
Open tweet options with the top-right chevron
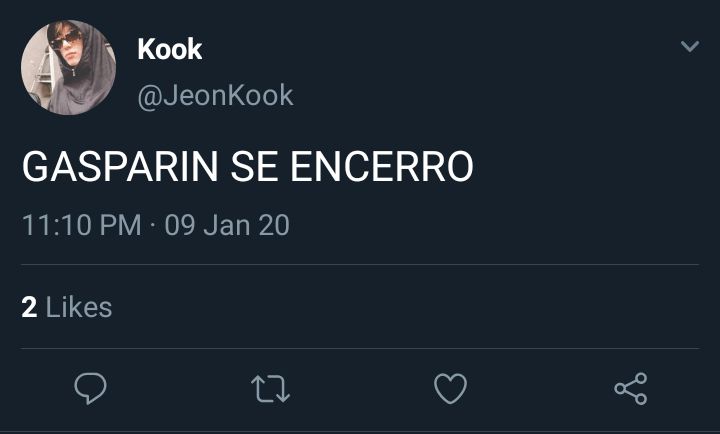click(x=690, y=46)
